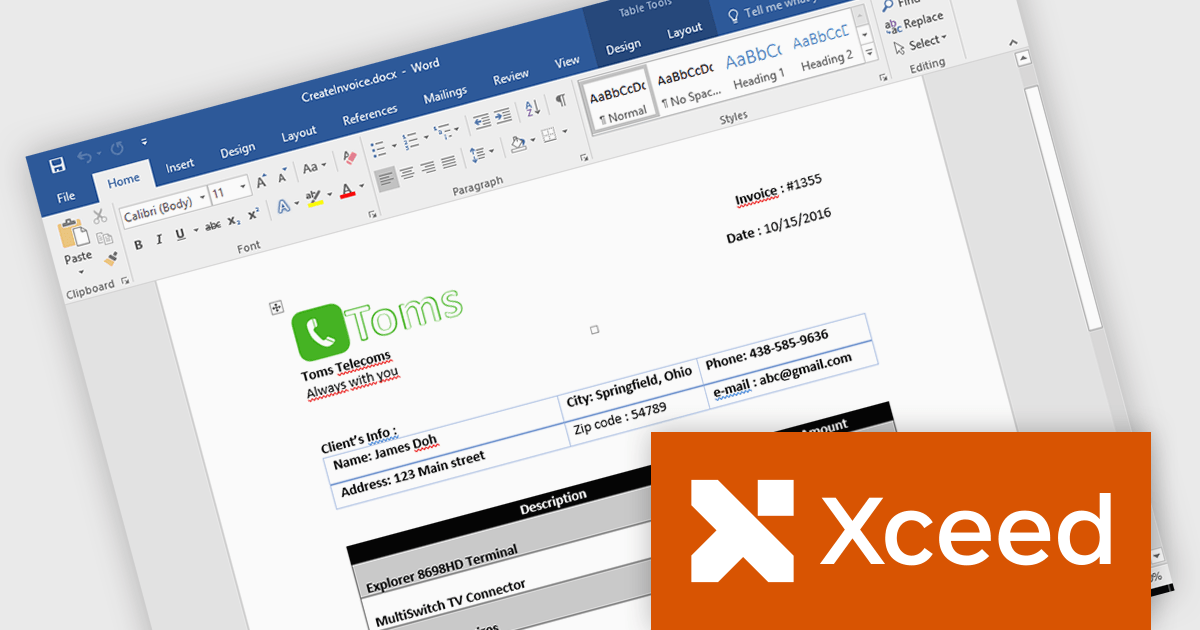Toggle Strikethrough formatting
The height and width of the screenshot is (630, 1200).
212,226
